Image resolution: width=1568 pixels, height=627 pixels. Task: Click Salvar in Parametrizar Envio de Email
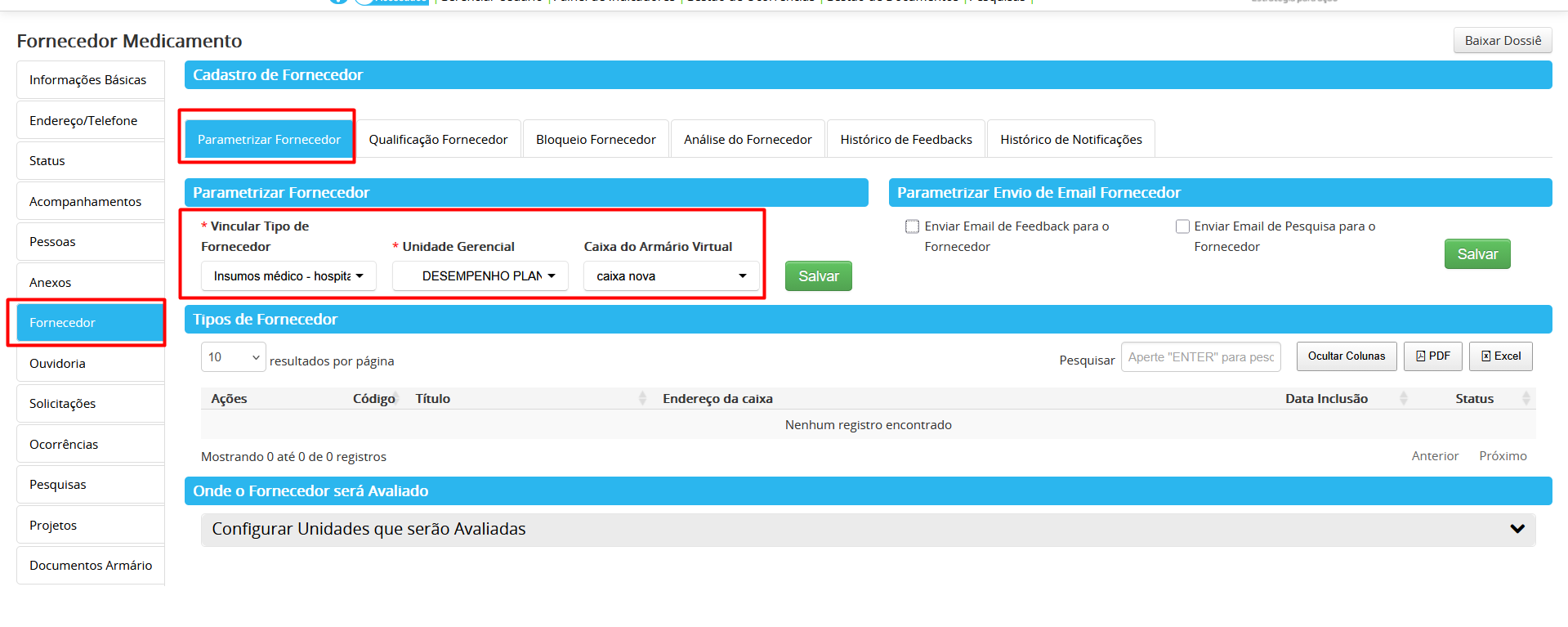click(x=1476, y=254)
